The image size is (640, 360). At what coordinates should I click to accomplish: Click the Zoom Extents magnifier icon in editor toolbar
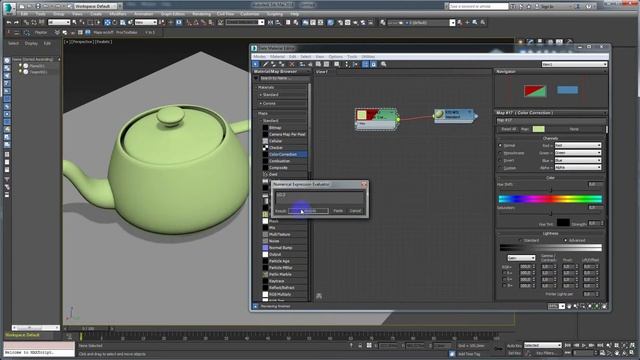[384, 64]
